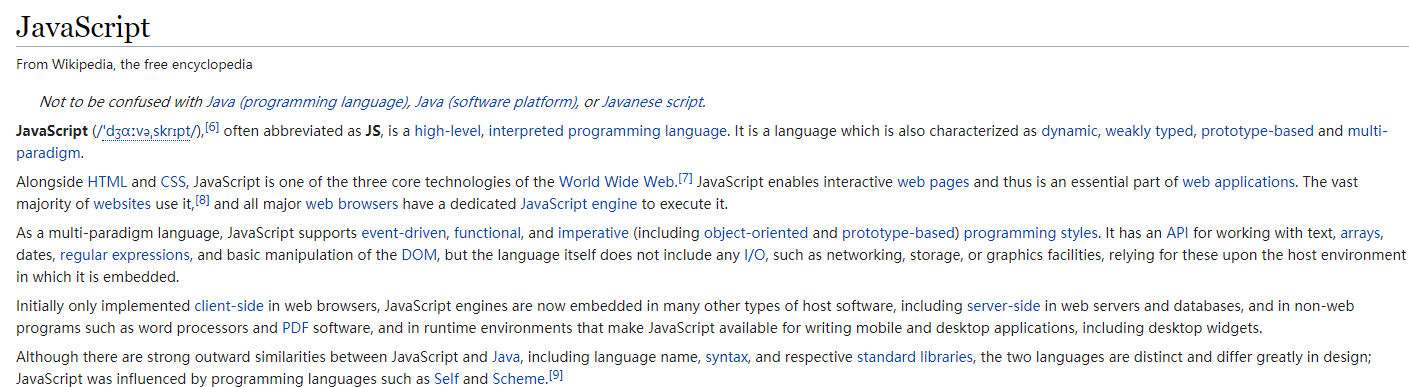The height and width of the screenshot is (387, 1409).
Task: Open citation reference [8]
Action: [202, 201]
